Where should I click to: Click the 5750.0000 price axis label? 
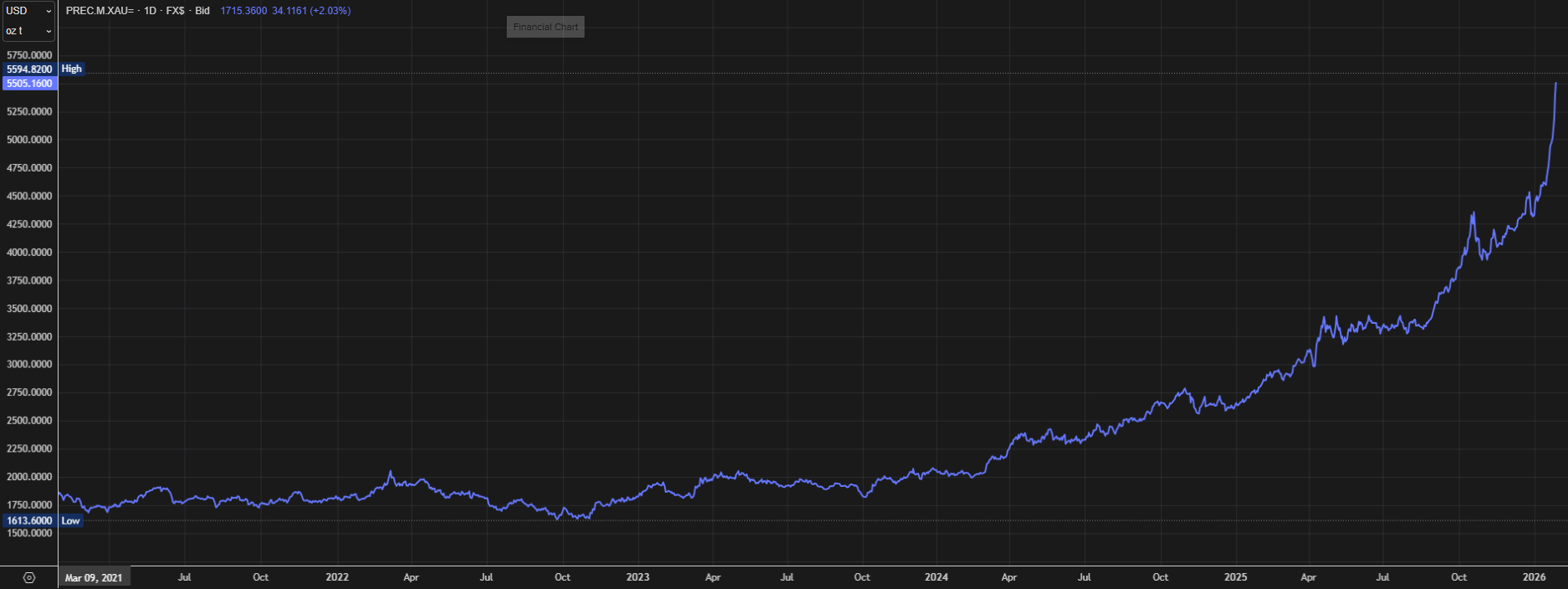[29, 55]
